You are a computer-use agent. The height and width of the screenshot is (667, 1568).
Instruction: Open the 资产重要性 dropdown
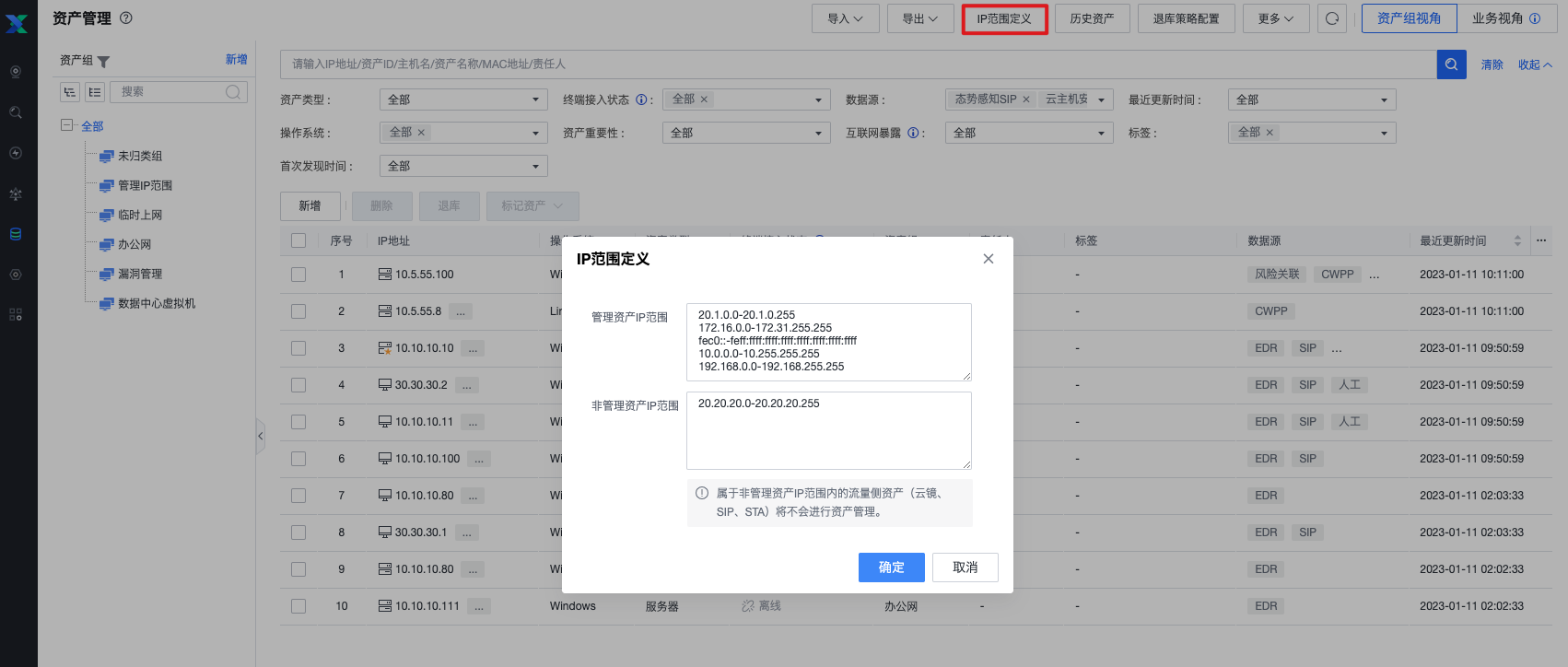click(x=746, y=133)
